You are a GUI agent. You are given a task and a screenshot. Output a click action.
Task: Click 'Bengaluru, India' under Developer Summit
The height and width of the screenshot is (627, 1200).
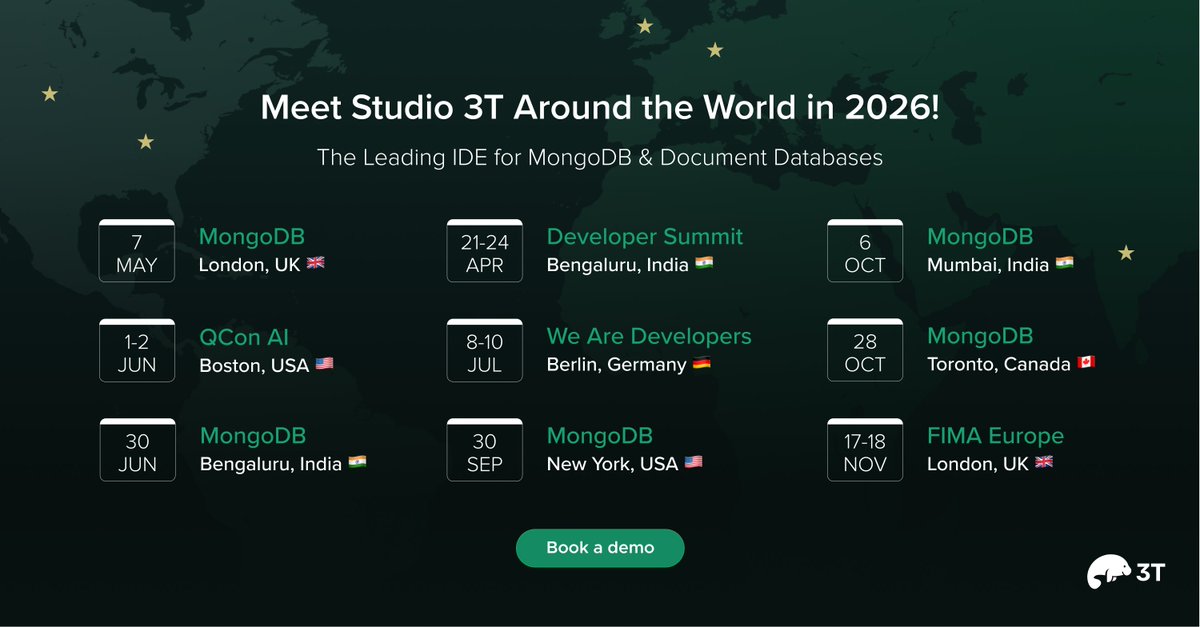point(618,265)
